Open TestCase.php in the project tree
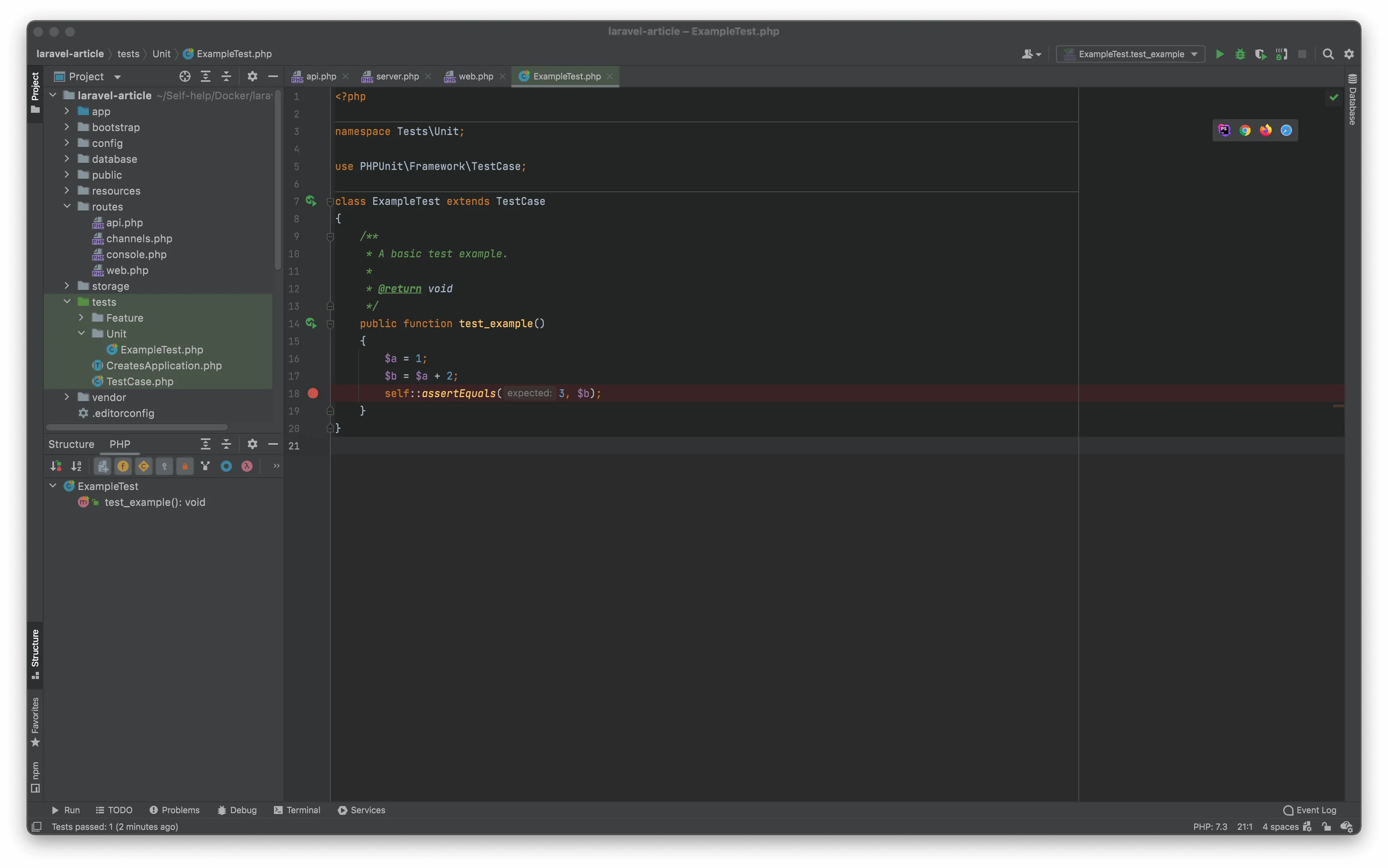 click(139, 381)
